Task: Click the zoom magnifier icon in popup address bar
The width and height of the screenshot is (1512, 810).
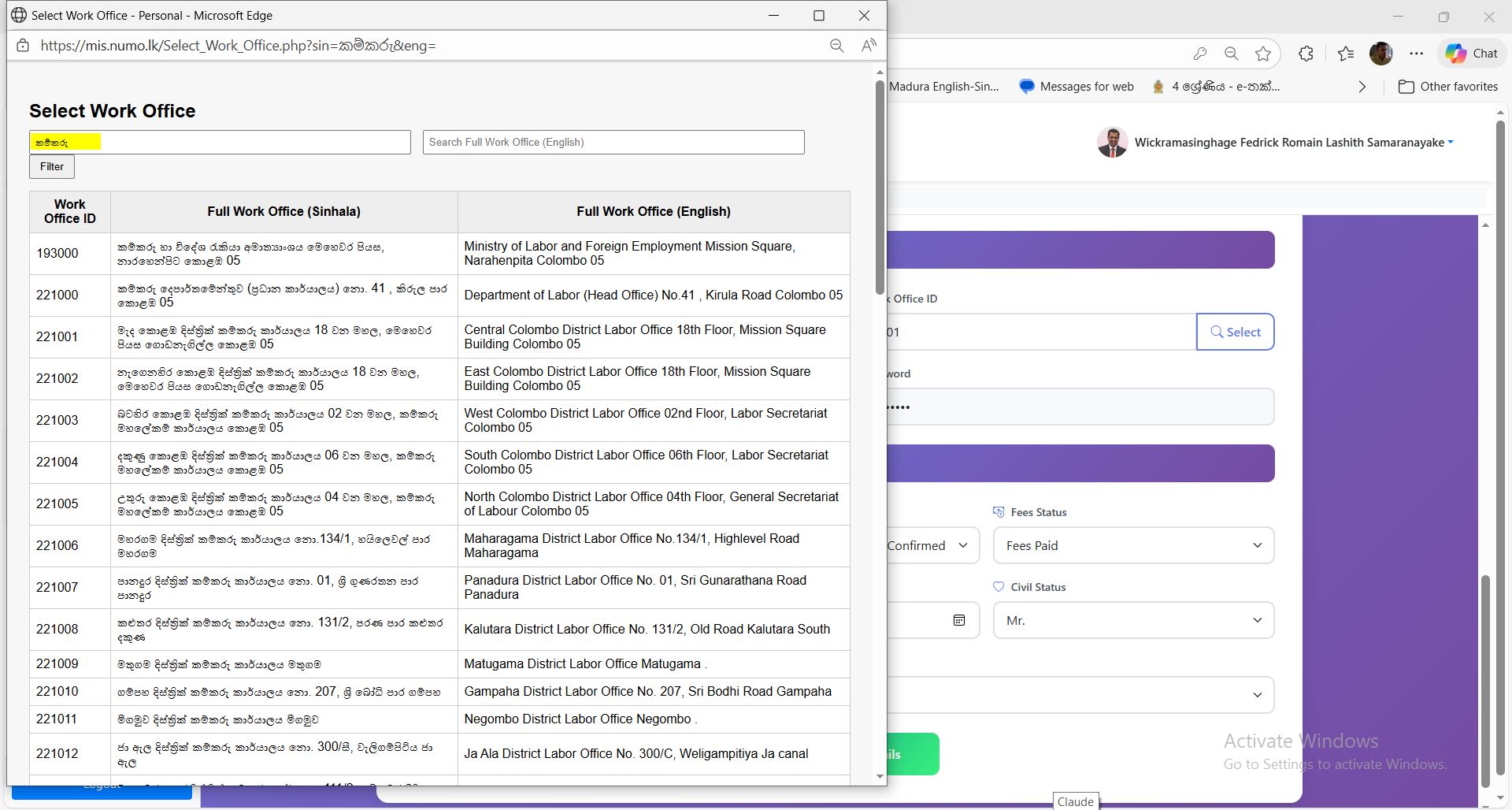Action: tap(836, 46)
